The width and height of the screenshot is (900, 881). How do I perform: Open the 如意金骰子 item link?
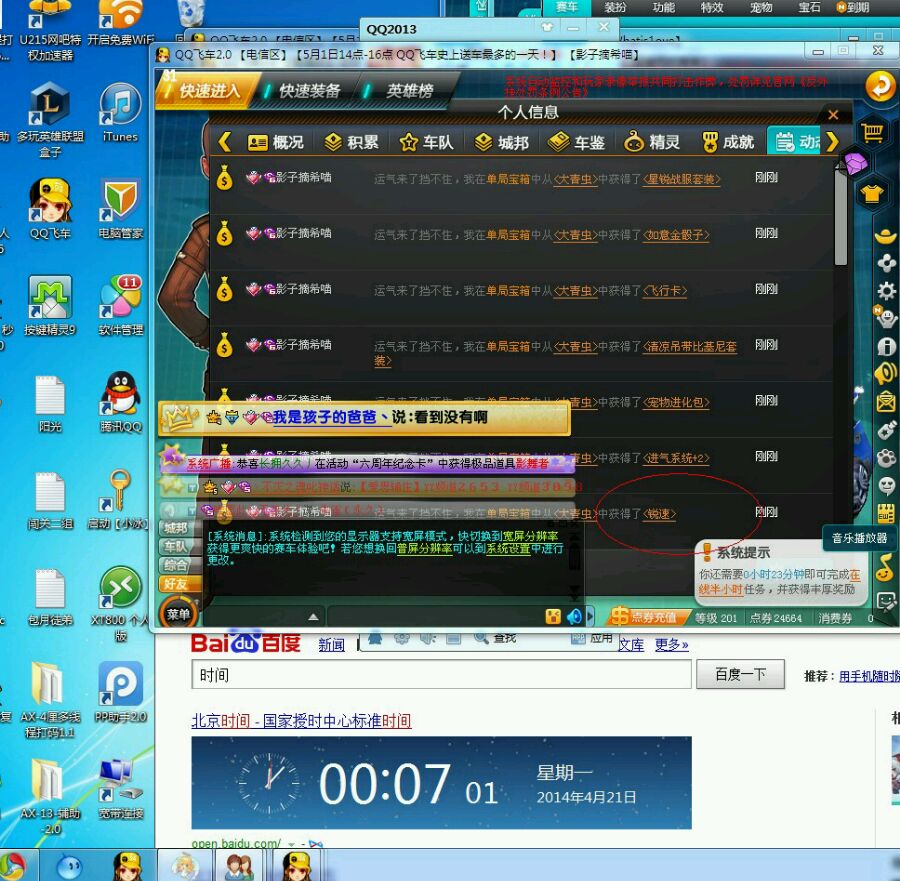click(676, 235)
